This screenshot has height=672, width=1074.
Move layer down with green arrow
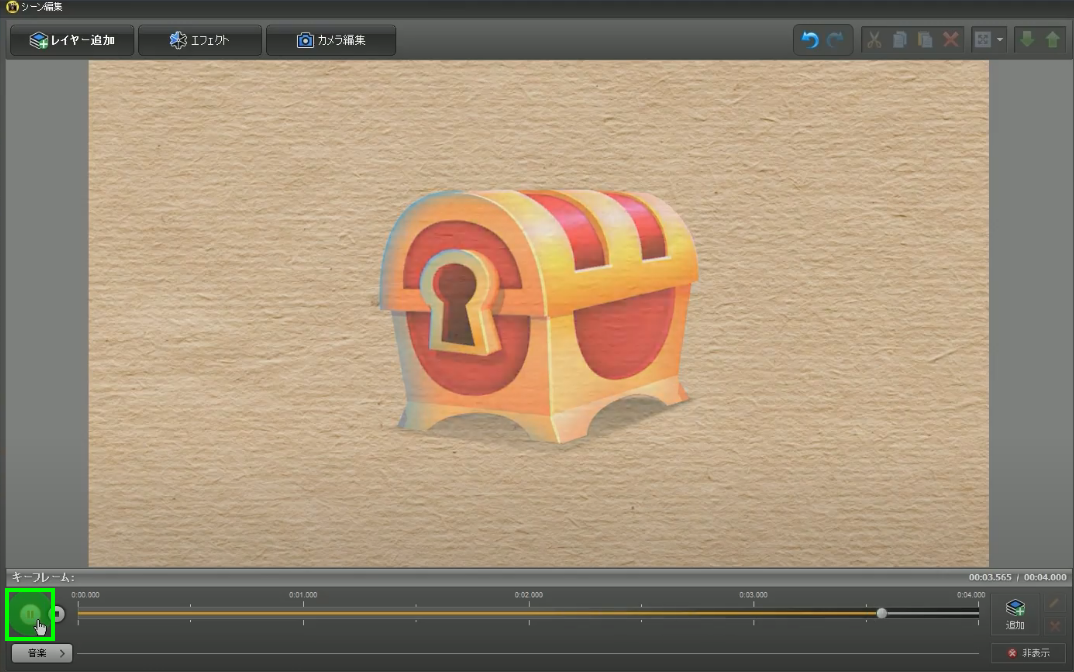click(x=1026, y=41)
